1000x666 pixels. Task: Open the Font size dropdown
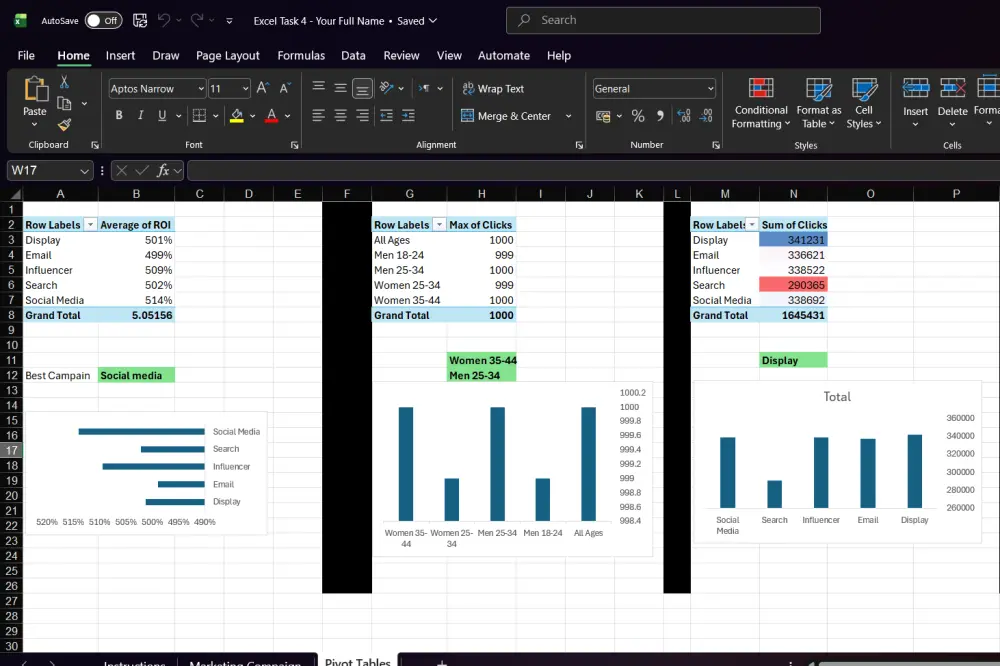pos(246,89)
